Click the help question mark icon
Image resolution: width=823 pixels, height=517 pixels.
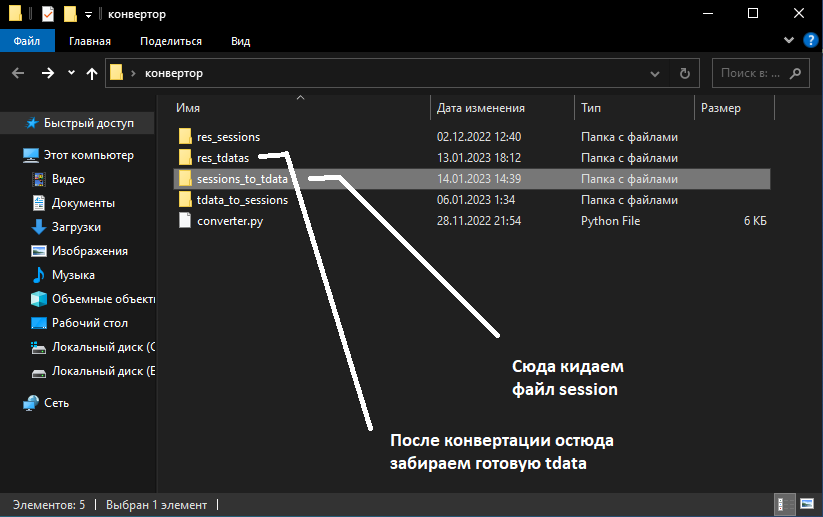[810, 40]
